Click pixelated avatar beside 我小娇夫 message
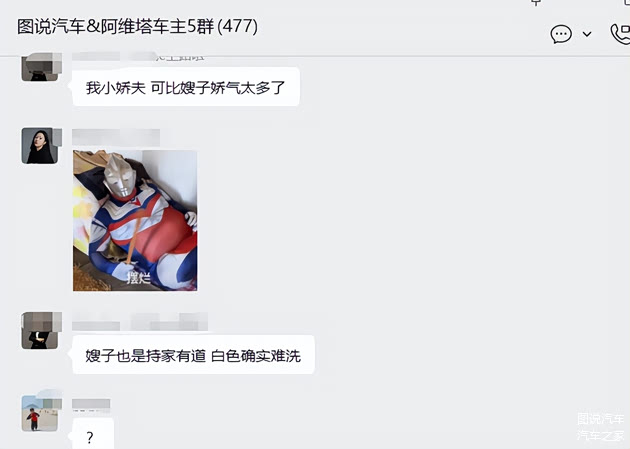This screenshot has height=449, width=630. coord(41,67)
